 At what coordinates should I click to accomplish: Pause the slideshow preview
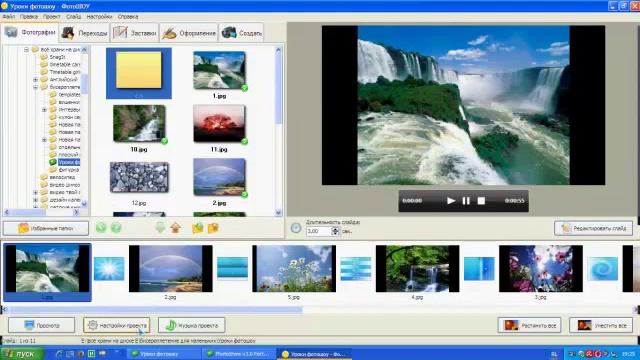tap(466, 201)
